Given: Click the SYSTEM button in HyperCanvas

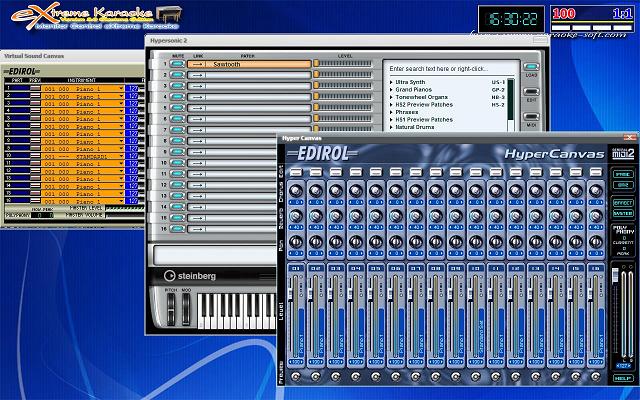Looking at the screenshot, I should (x=623, y=213).
